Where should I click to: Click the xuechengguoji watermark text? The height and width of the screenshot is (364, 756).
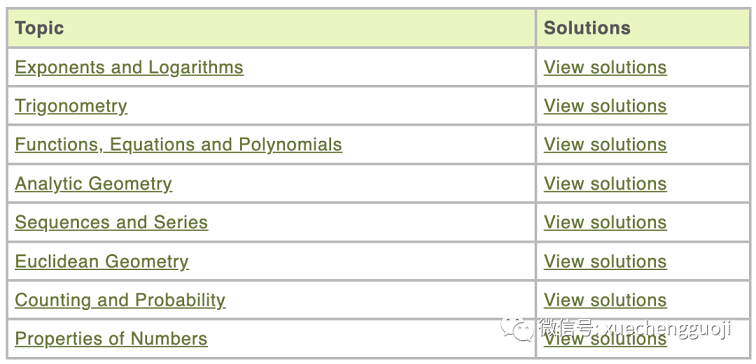667,328
